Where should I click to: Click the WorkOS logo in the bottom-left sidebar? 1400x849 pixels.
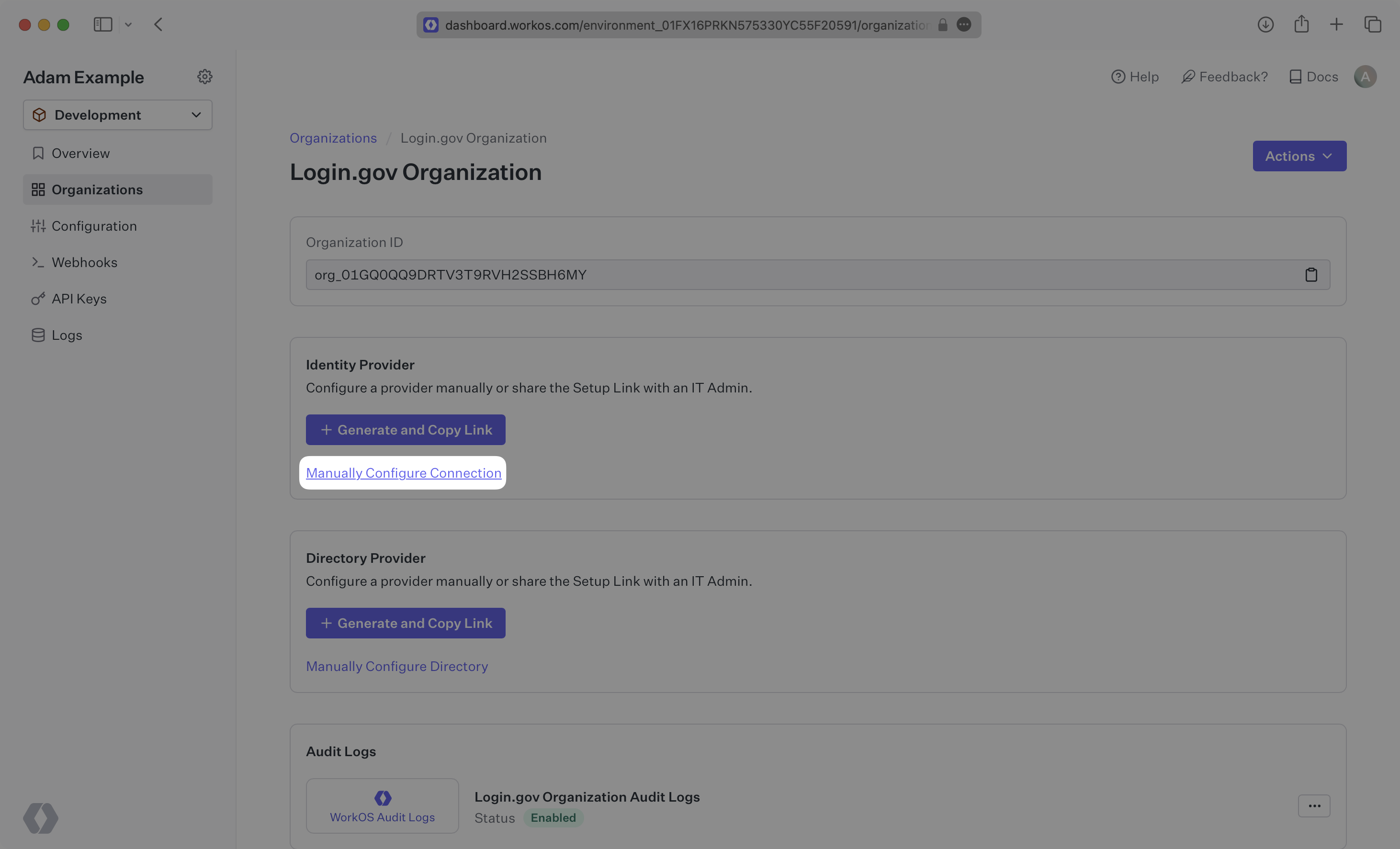coord(40,818)
